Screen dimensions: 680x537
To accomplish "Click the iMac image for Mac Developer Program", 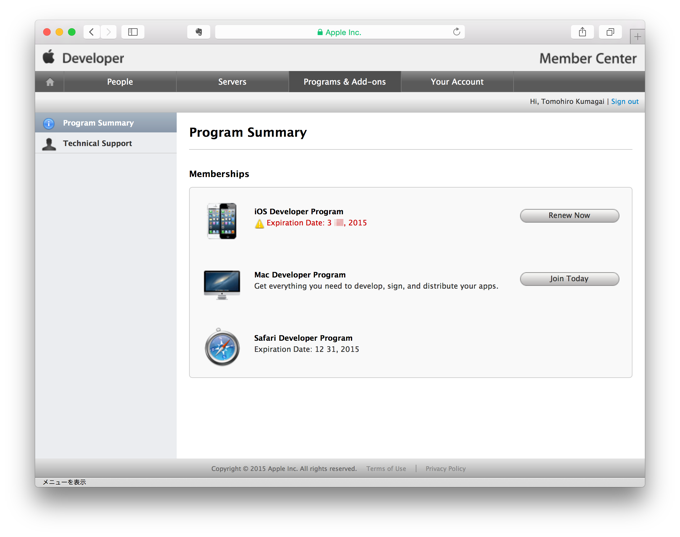I will tap(222, 285).
